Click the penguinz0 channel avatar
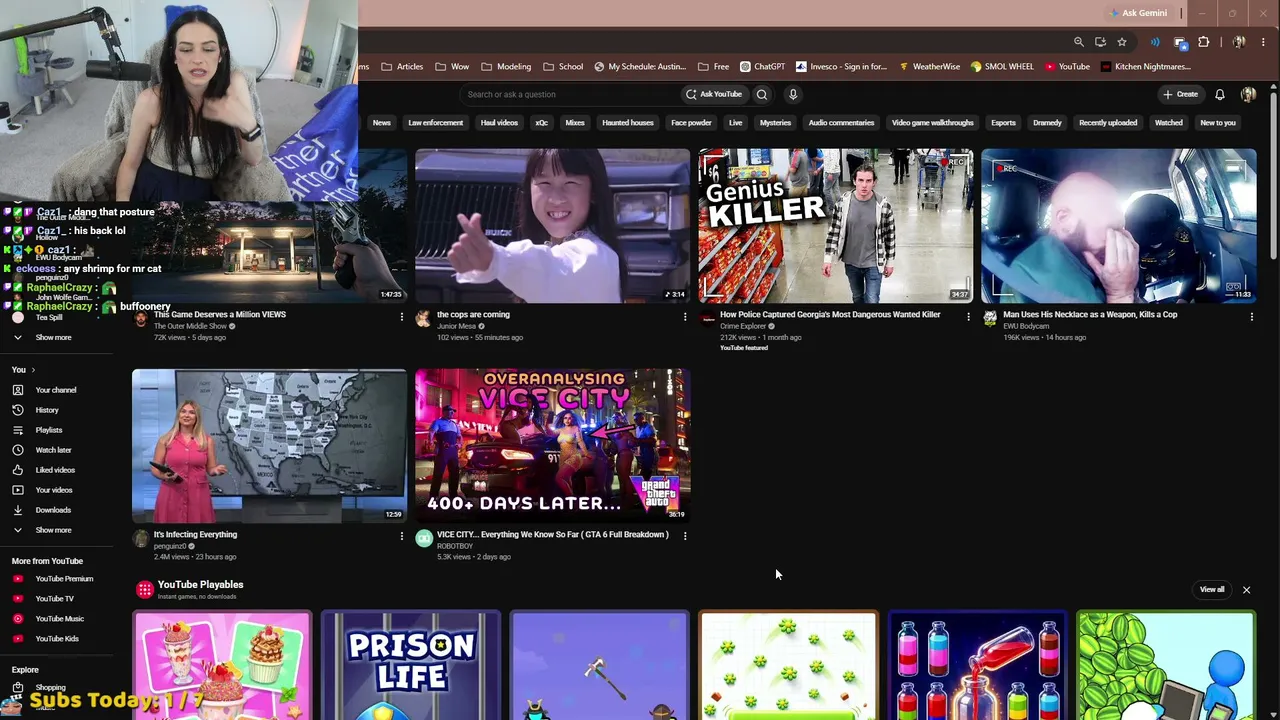 141,539
